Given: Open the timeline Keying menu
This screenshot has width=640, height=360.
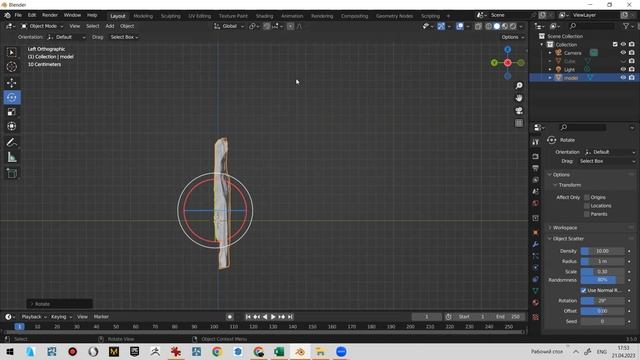Looking at the screenshot, I should coord(61,317).
